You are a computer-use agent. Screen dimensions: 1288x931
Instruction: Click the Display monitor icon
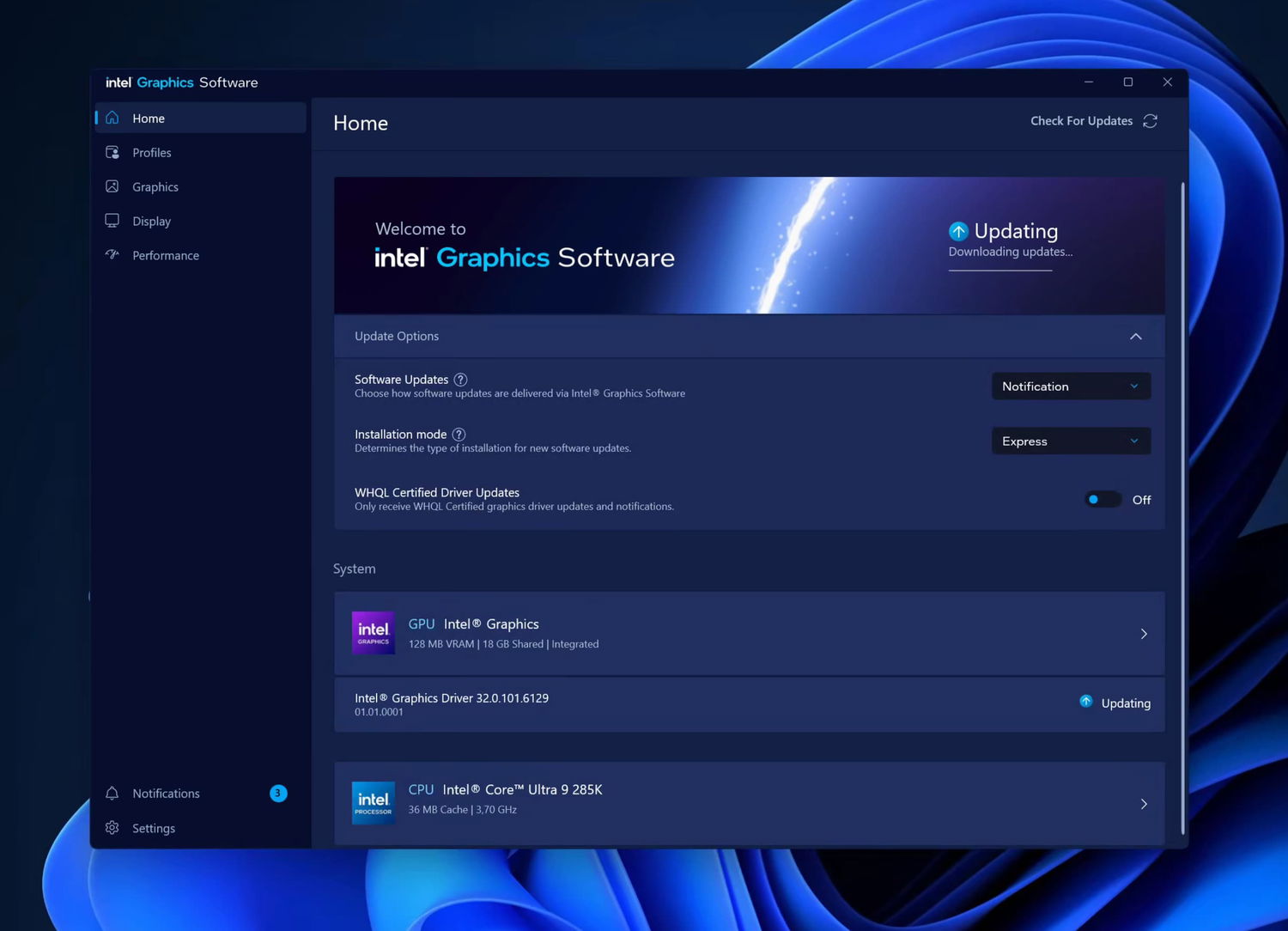(x=112, y=221)
